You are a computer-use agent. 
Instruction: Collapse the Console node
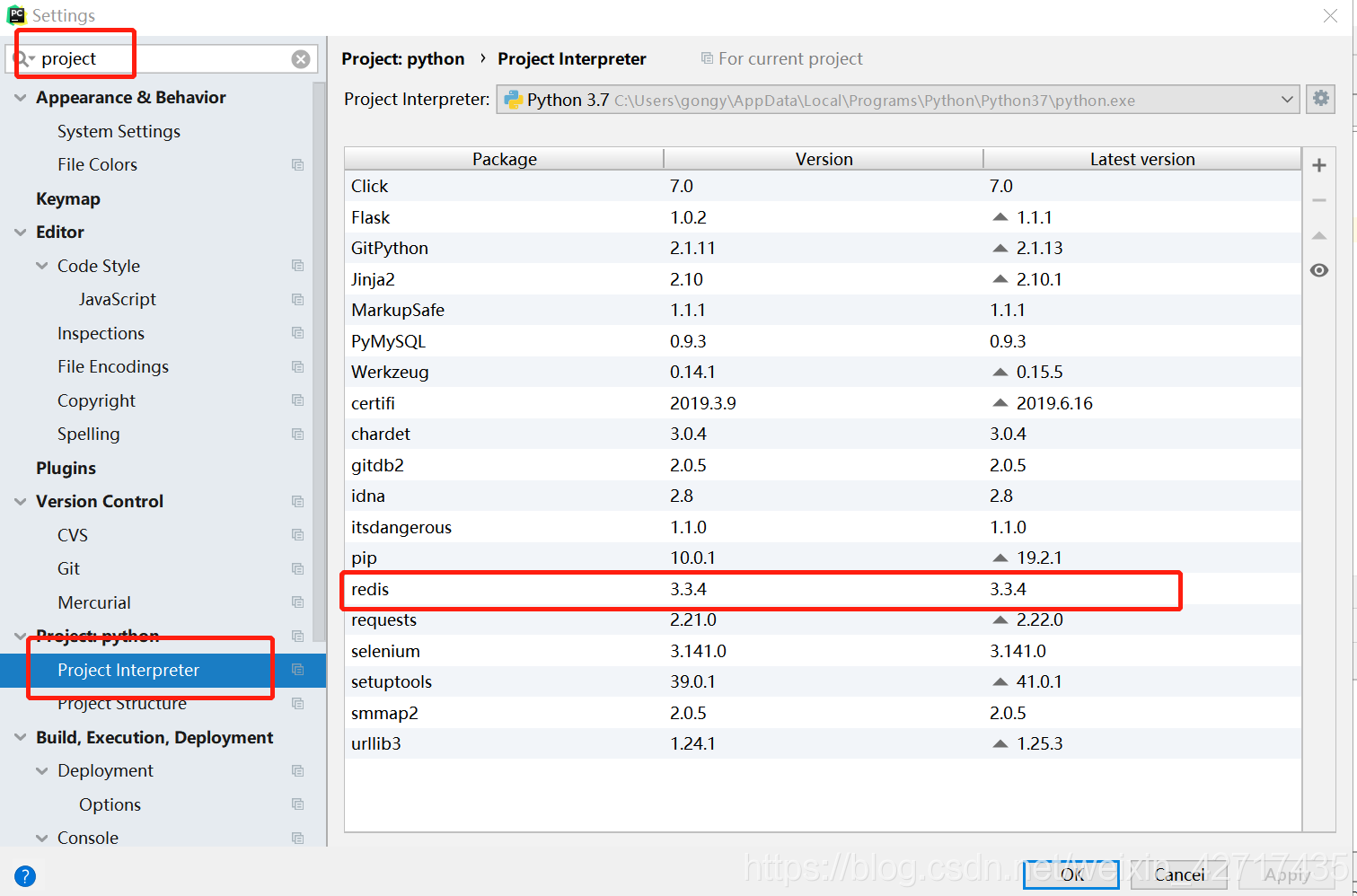(x=42, y=838)
